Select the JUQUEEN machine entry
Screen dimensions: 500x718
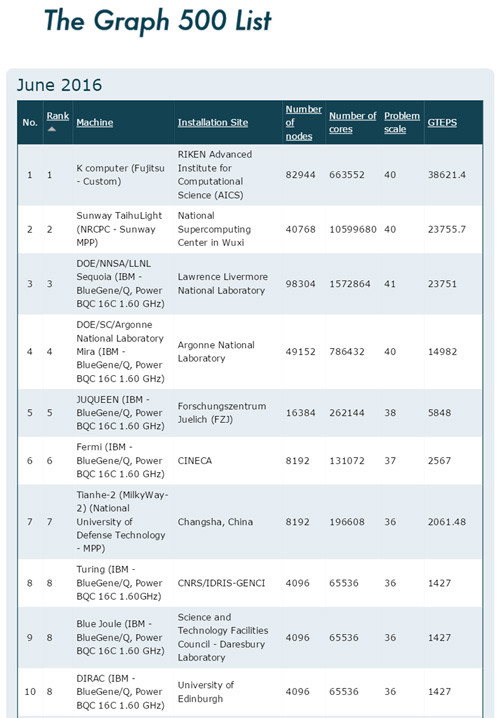tap(120, 413)
